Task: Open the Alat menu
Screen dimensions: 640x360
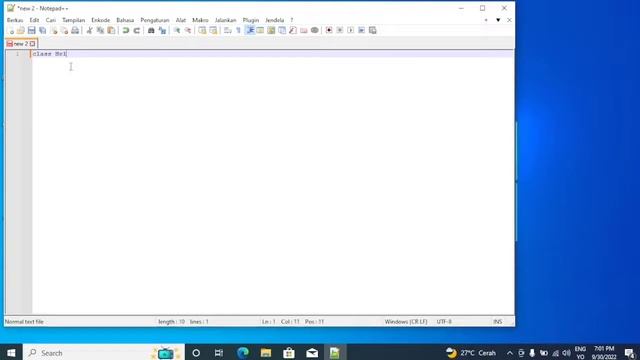Action: [181, 20]
